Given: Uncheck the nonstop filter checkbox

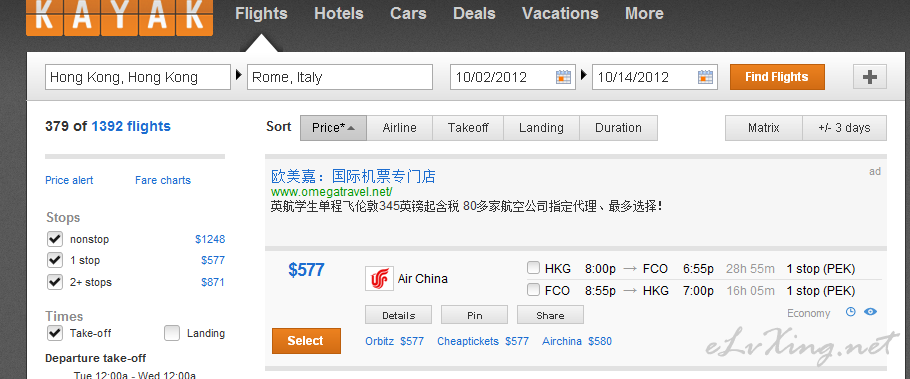Looking at the screenshot, I should pos(55,239).
